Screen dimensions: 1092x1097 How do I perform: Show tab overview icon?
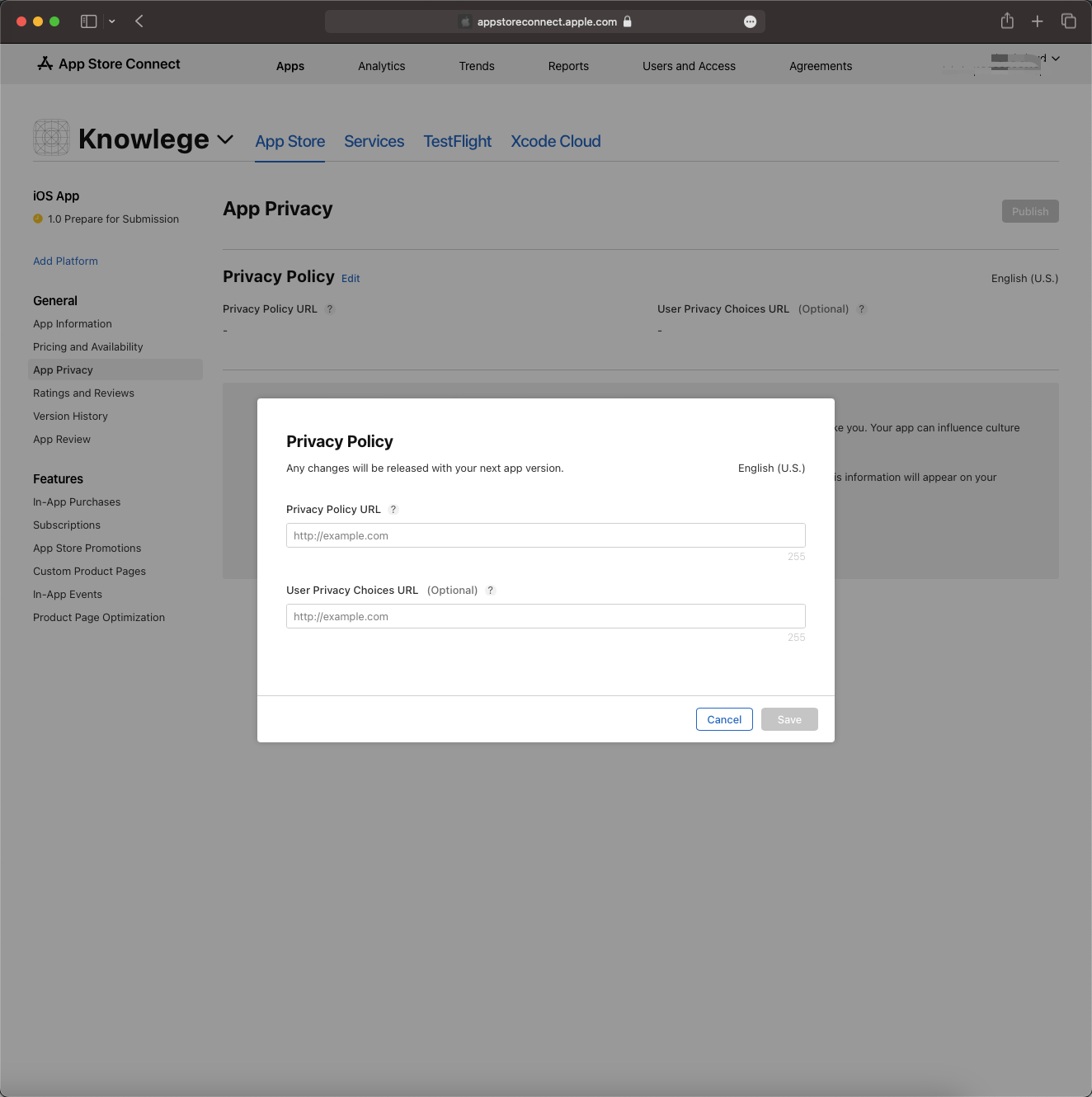(1069, 21)
